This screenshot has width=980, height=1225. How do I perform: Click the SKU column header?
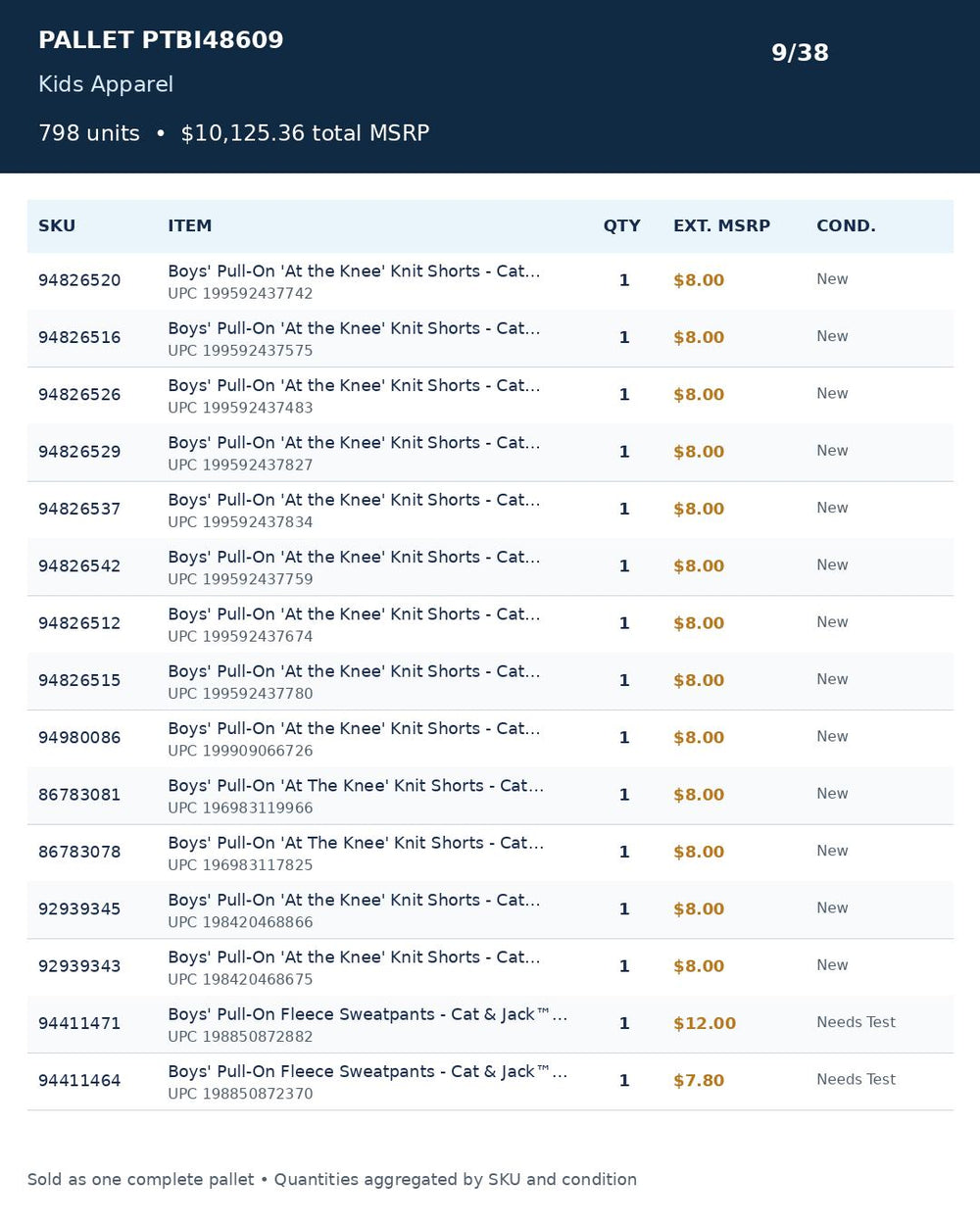click(x=57, y=225)
